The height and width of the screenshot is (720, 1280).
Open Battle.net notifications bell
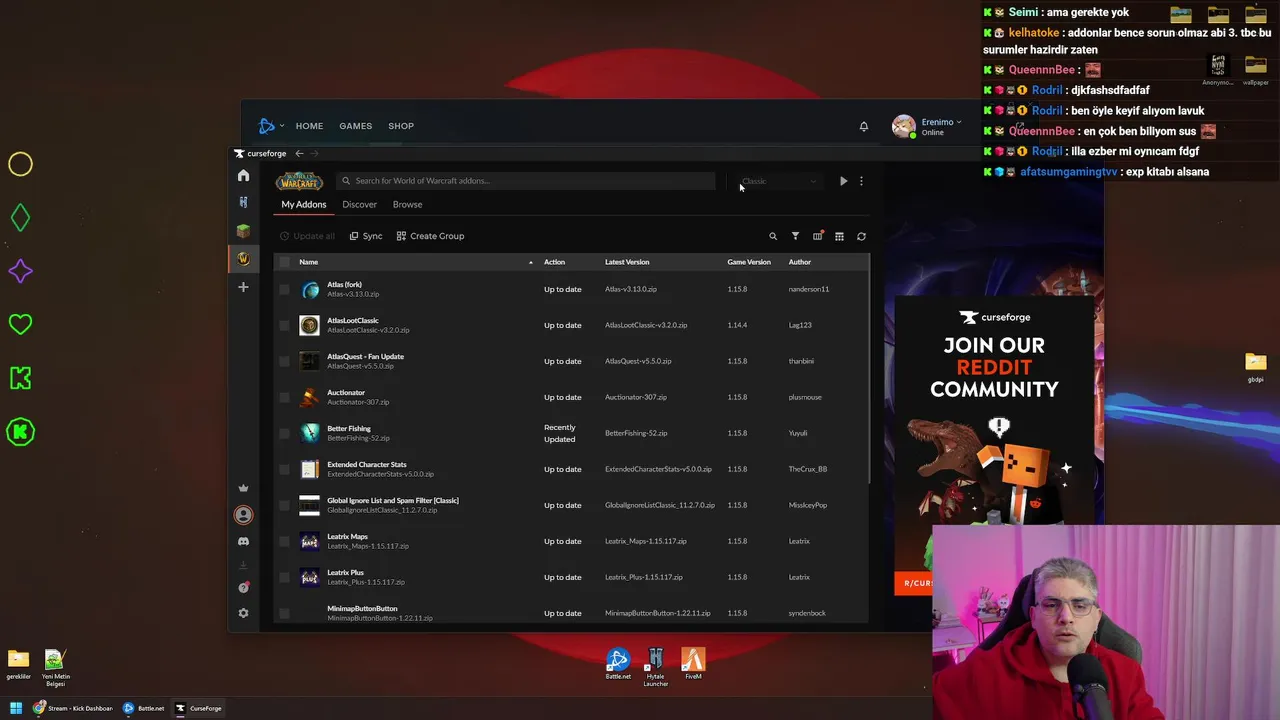pos(864,126)
